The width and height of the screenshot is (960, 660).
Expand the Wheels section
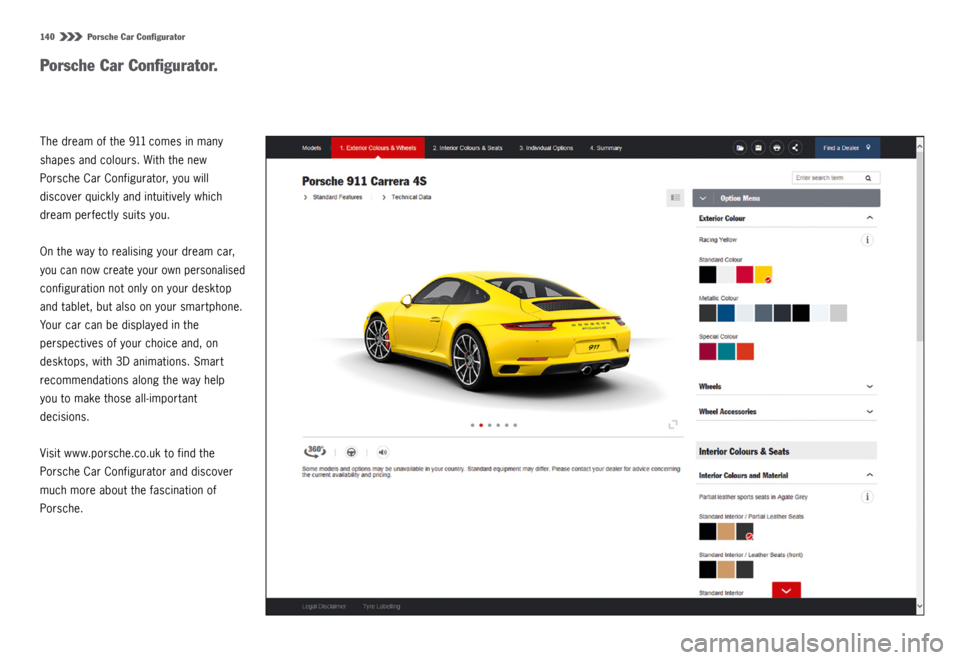click(786, 386)
